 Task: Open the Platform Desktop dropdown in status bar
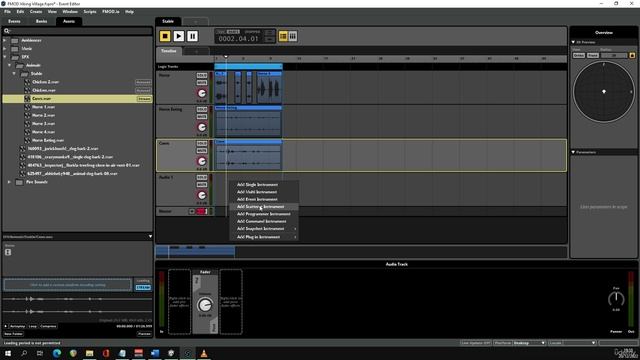coord(529,343)
